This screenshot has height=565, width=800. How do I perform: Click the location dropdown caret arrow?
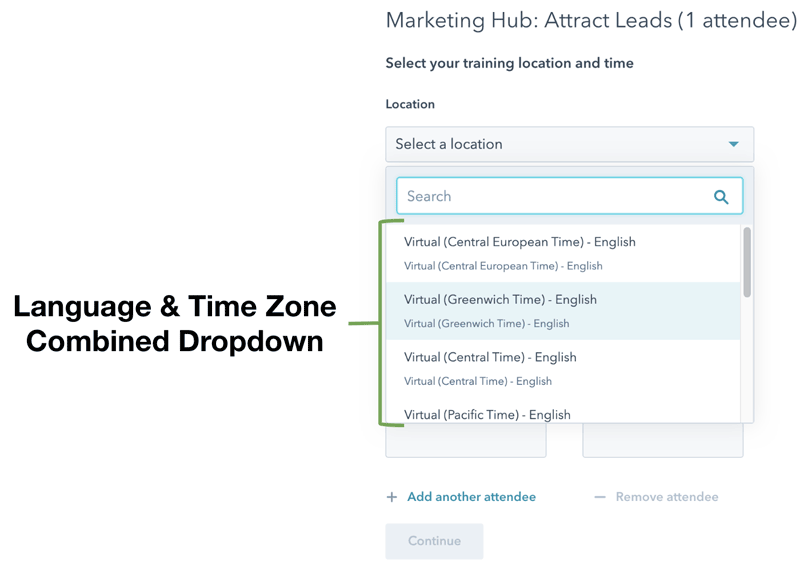733,145
